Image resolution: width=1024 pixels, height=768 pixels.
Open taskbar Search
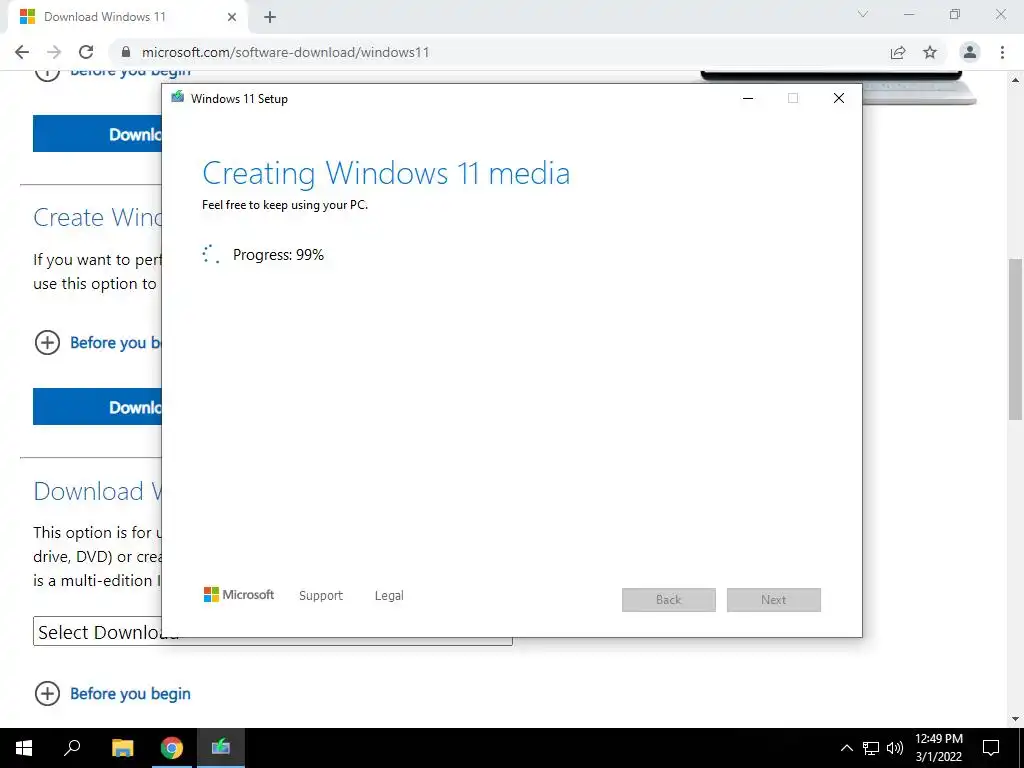pyautogui.click(x=72, y=748)
